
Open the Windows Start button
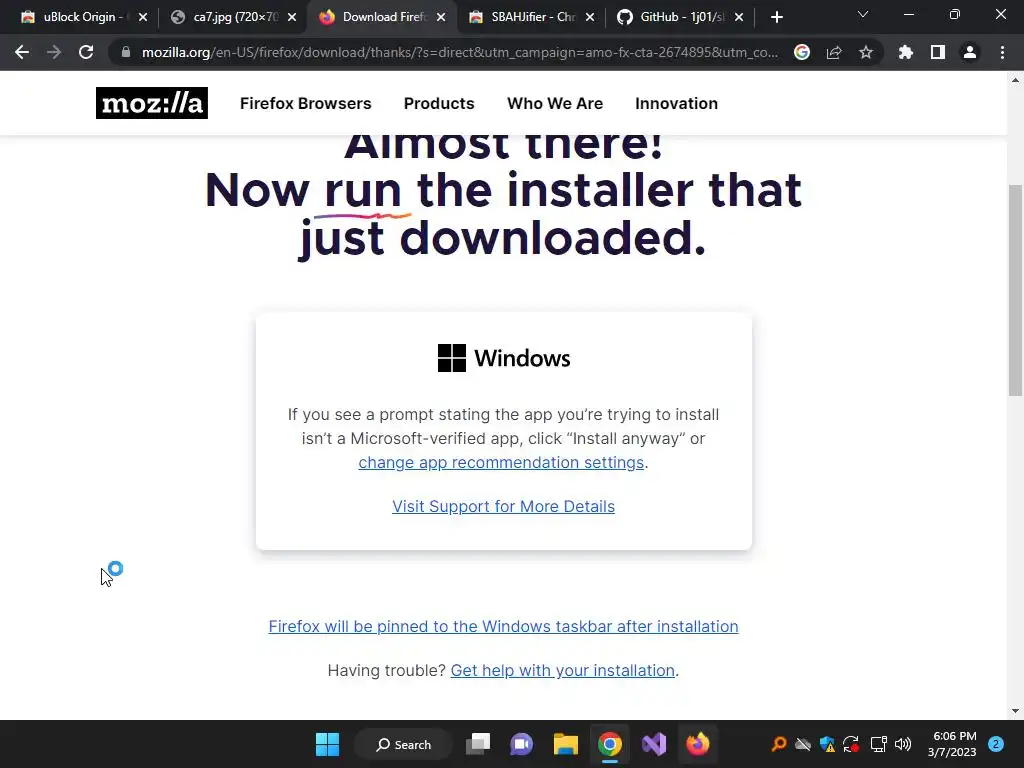click(x=327, y=744)
